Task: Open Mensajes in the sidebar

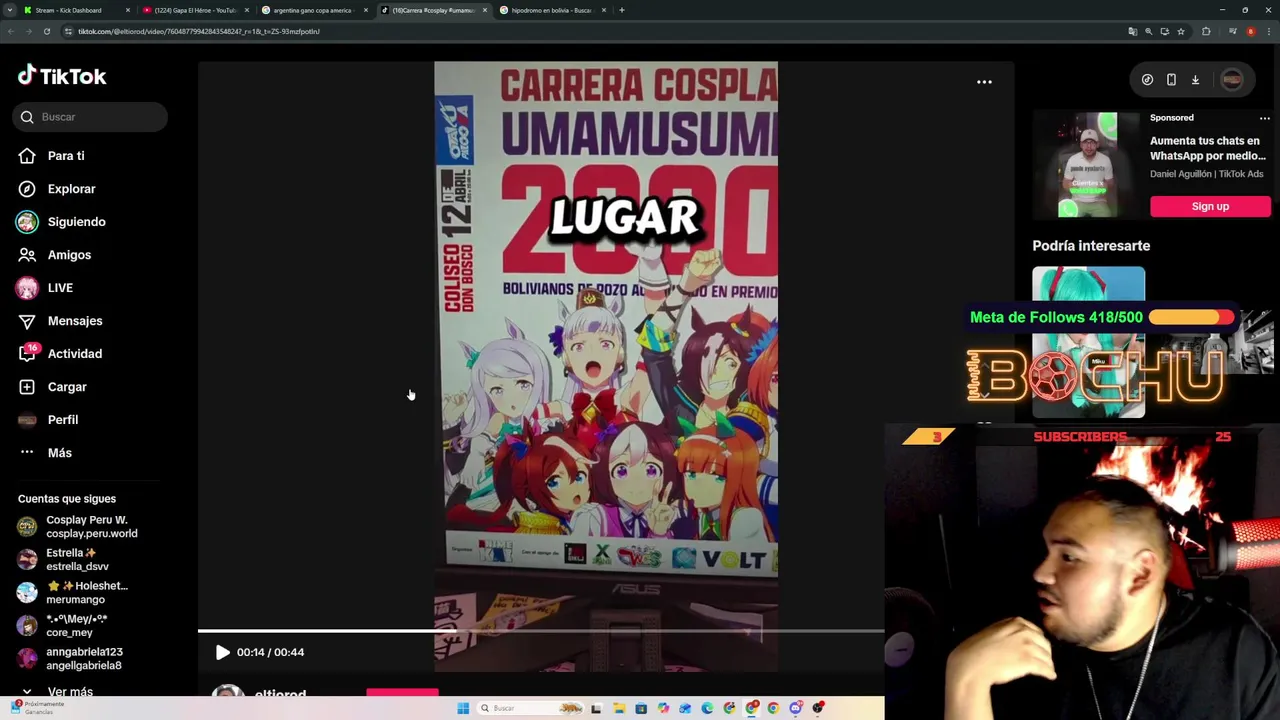Action: [x=75, y=321]
